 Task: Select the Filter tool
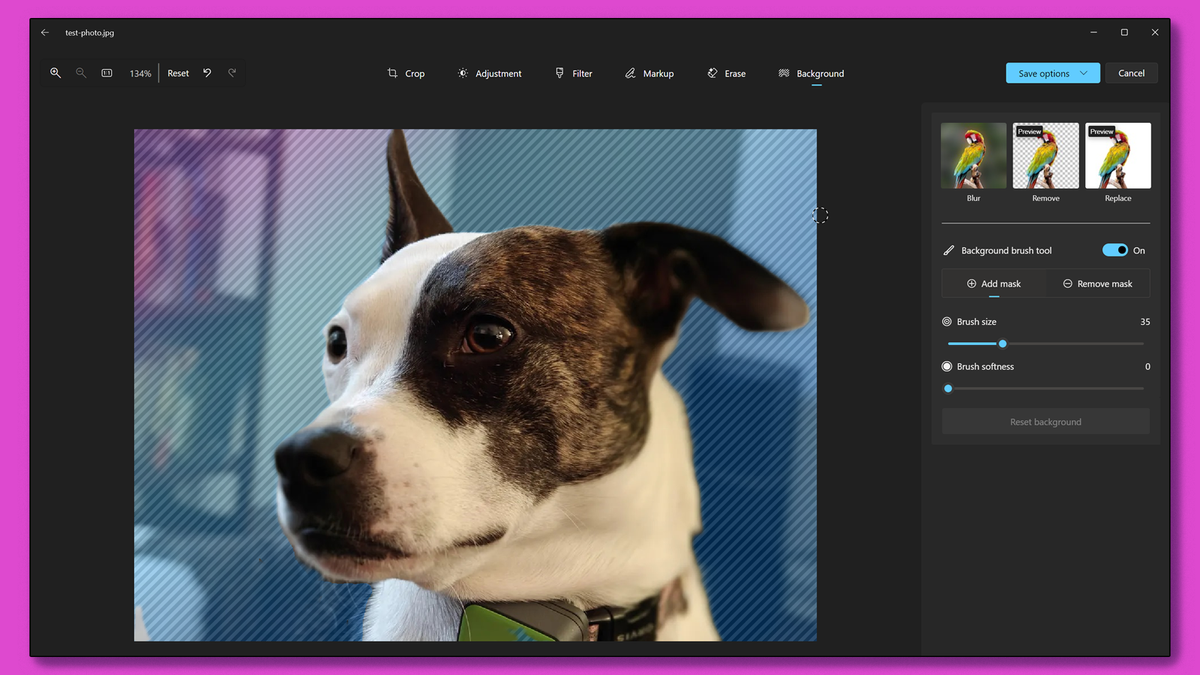pos(573,73)
